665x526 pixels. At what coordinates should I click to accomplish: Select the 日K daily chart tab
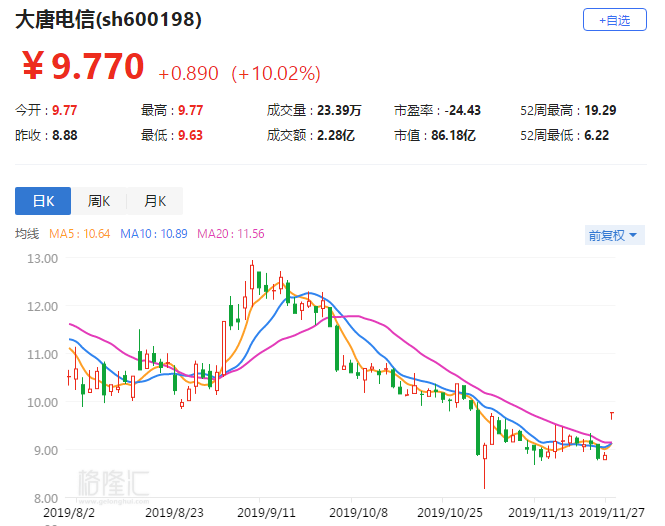pyautogui.click(x=43, y=201)
